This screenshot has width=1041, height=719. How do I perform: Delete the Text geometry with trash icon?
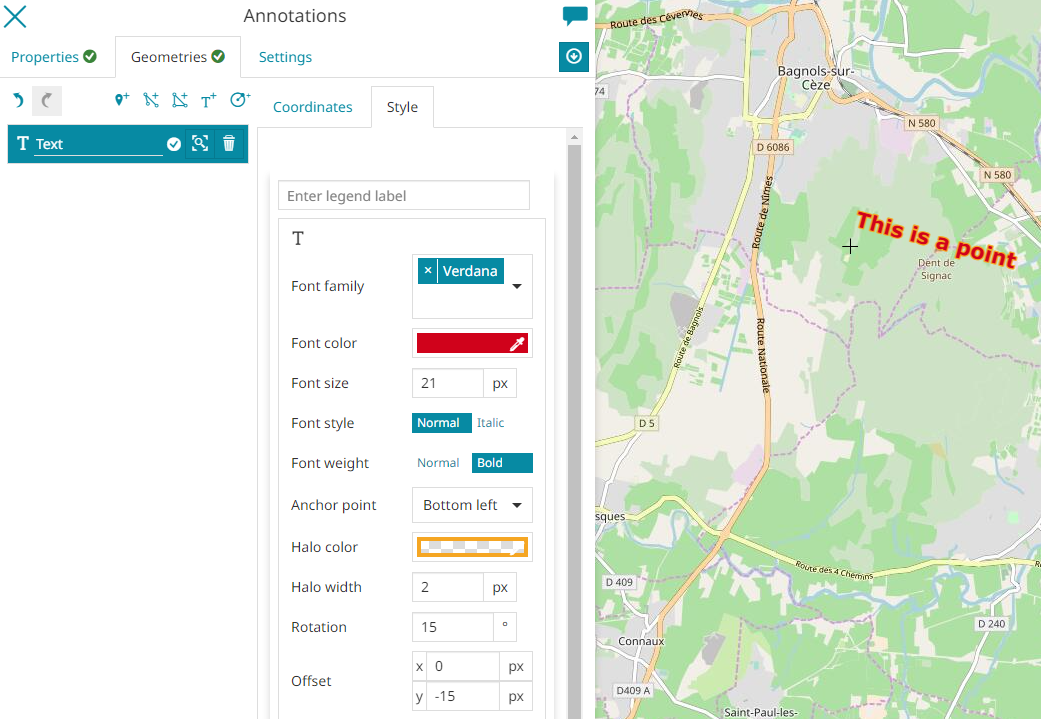(x=229, y=144)
